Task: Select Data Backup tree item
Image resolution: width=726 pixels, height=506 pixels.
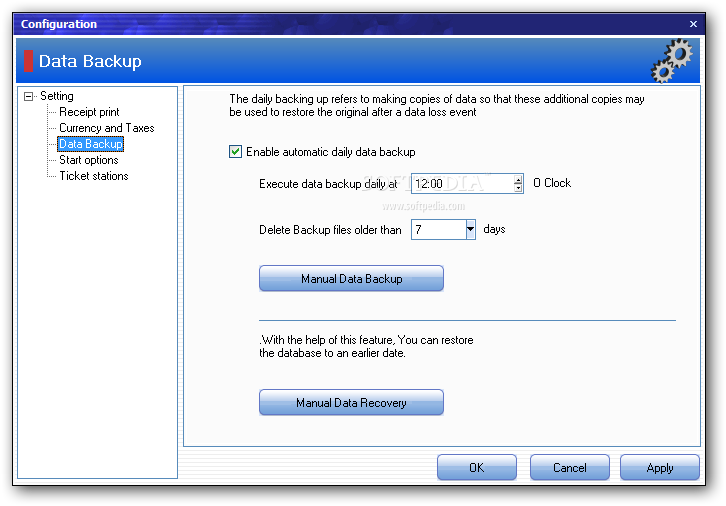Action: (91, 144)
